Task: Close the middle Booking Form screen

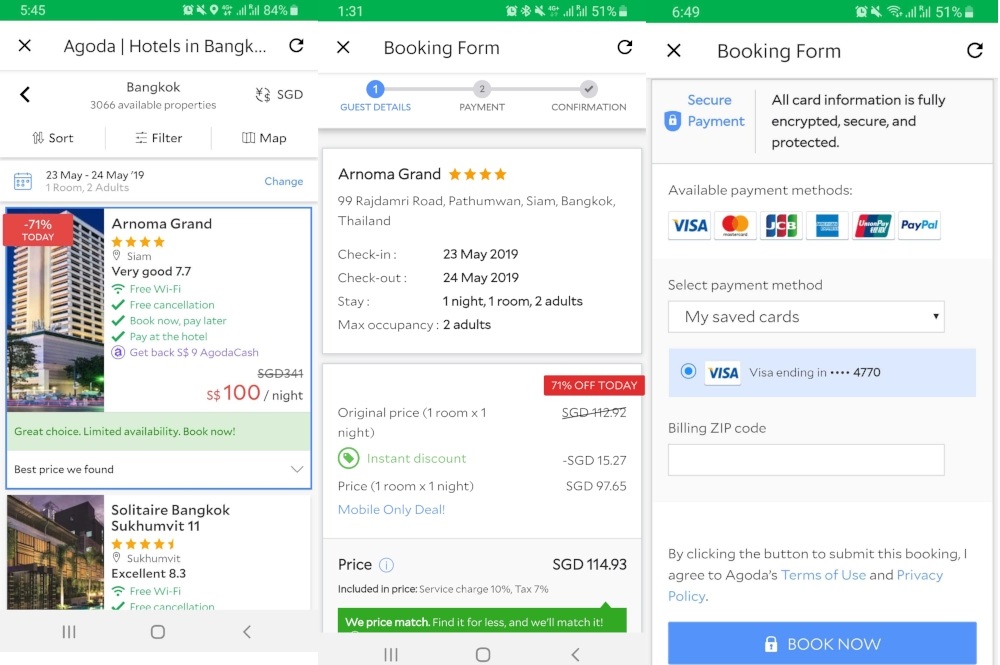Action: pyautogui.click(x=343, y=47)
